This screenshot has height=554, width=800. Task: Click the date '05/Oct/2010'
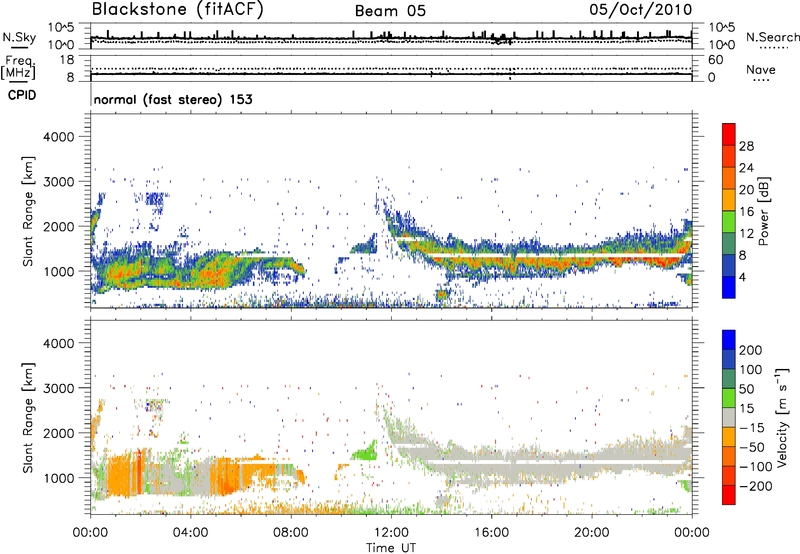(641, 10)
